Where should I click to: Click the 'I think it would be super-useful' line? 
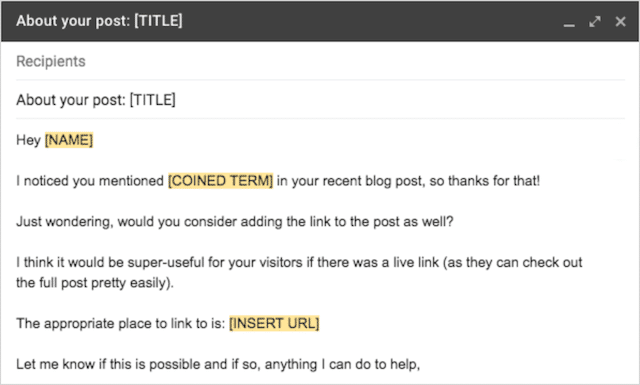pos(299,262)
